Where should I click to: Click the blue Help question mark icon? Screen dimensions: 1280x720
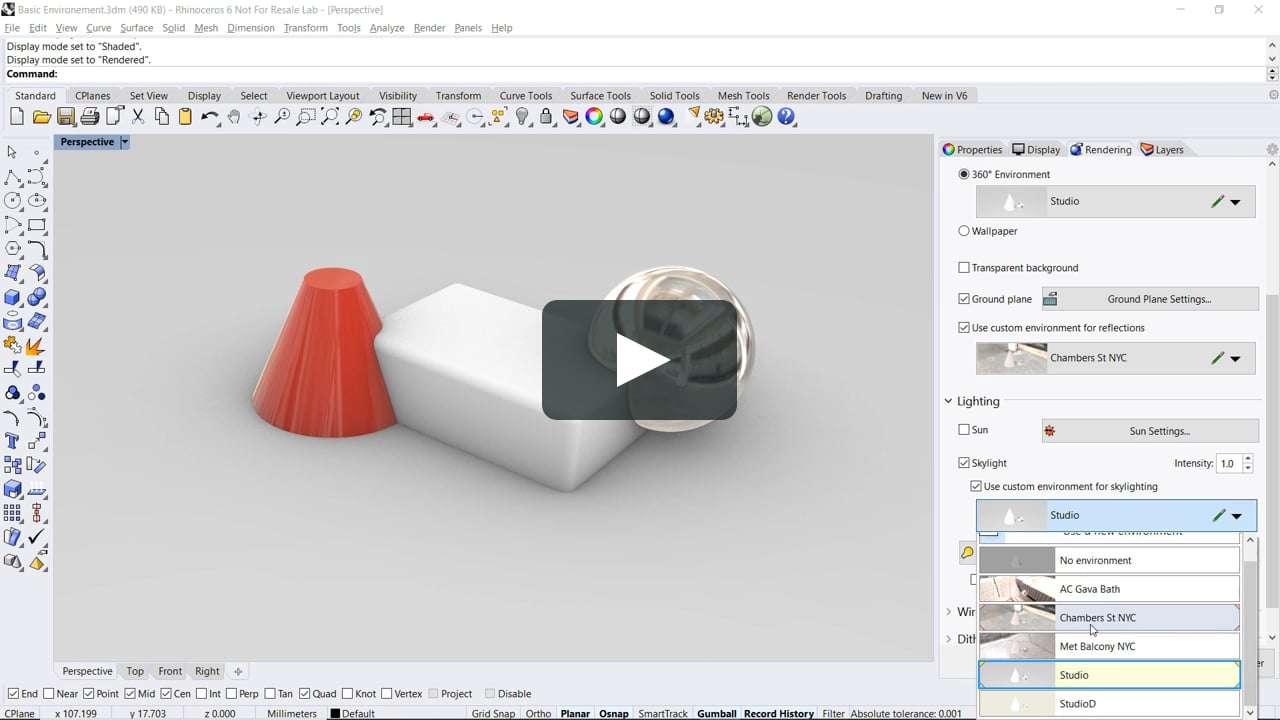coord(786,117)
